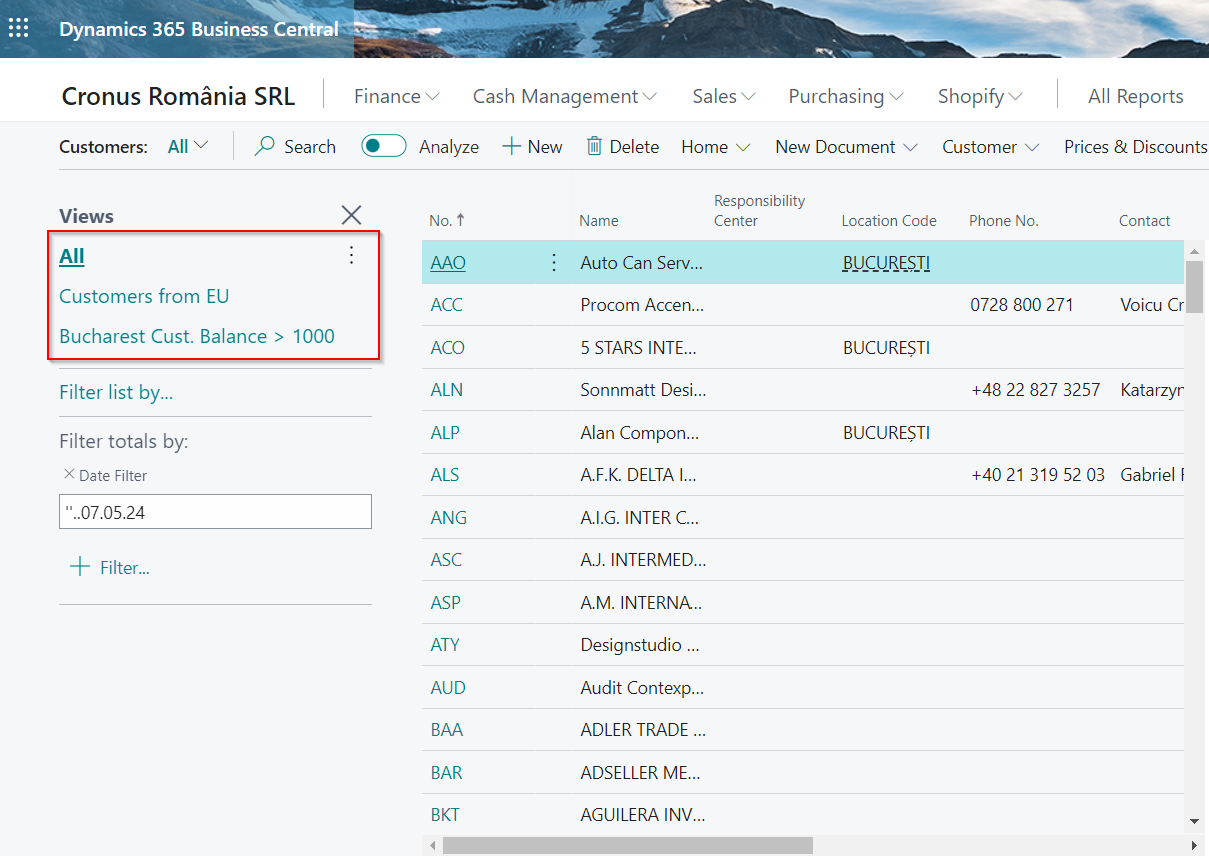Open Prices & Discounts menu
The height and width of the screenshot is (856, 1209).
point(1136,147)
